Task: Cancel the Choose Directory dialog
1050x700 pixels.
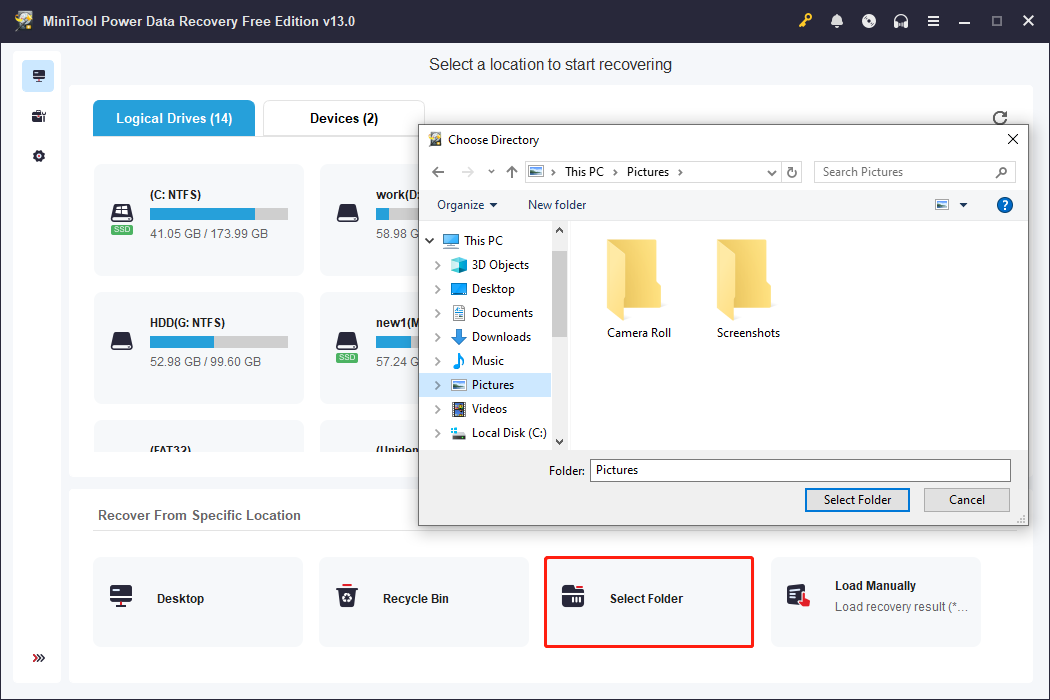Action: (966, 500)
